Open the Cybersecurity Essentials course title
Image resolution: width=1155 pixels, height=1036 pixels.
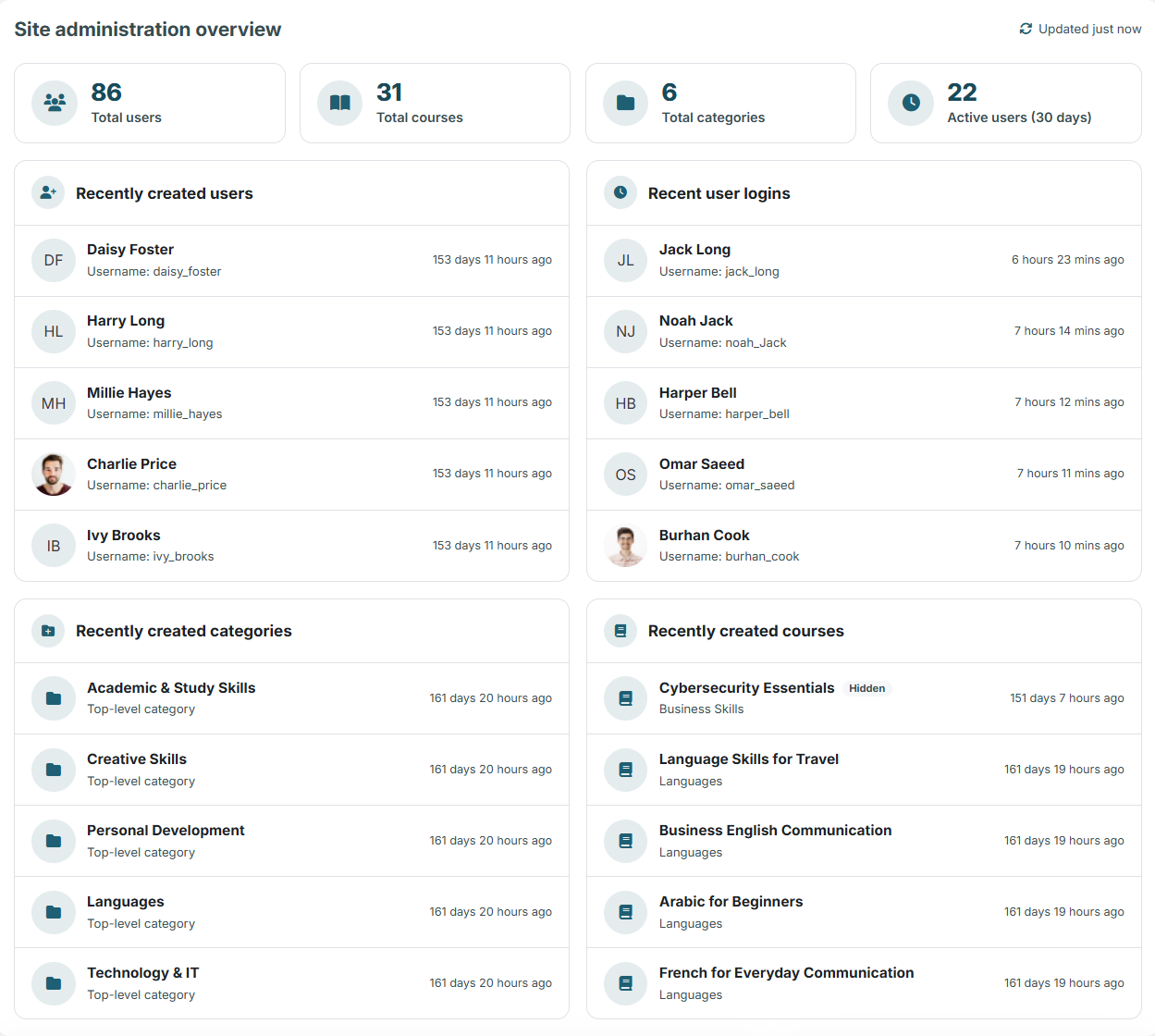(x=746, y=688)
